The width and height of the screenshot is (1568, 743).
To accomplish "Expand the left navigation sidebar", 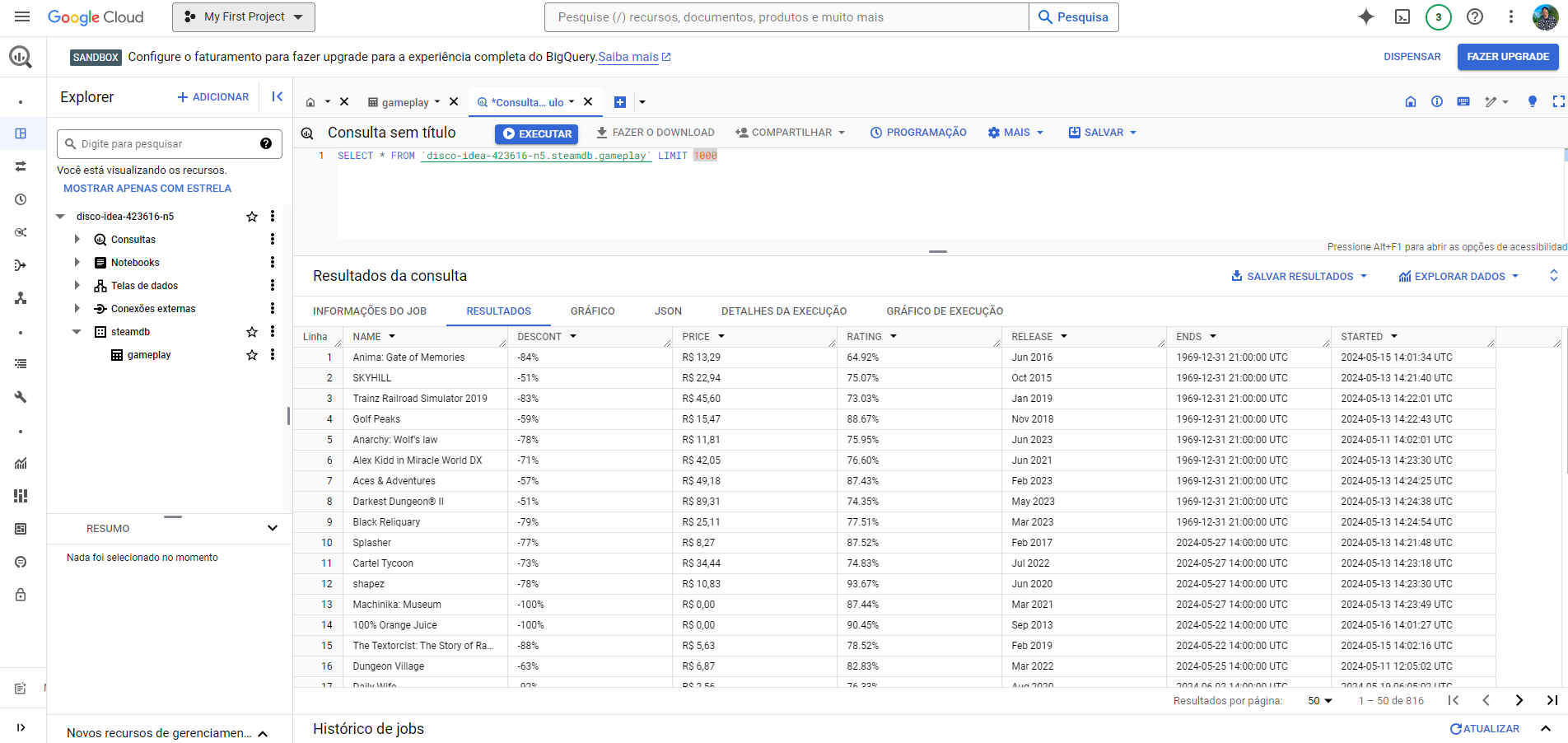I will tap(21, 727).
